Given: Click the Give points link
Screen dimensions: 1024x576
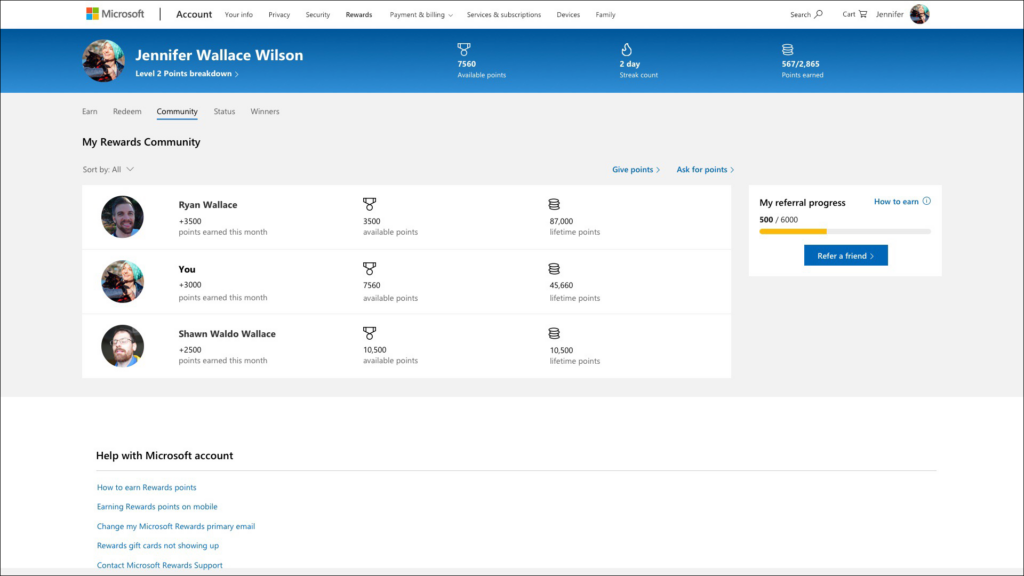Looking at the screenshot, I should (x=636, y=170).
